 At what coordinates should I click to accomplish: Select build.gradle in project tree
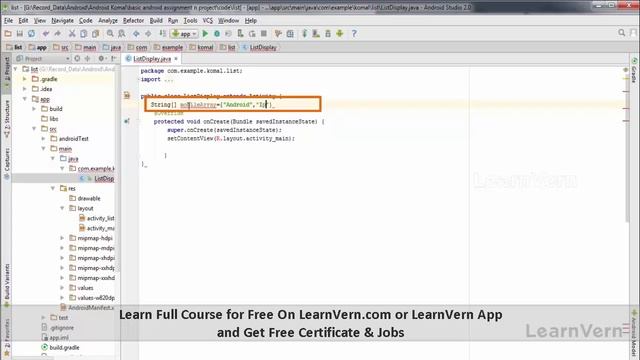click(x=60, y=347)
